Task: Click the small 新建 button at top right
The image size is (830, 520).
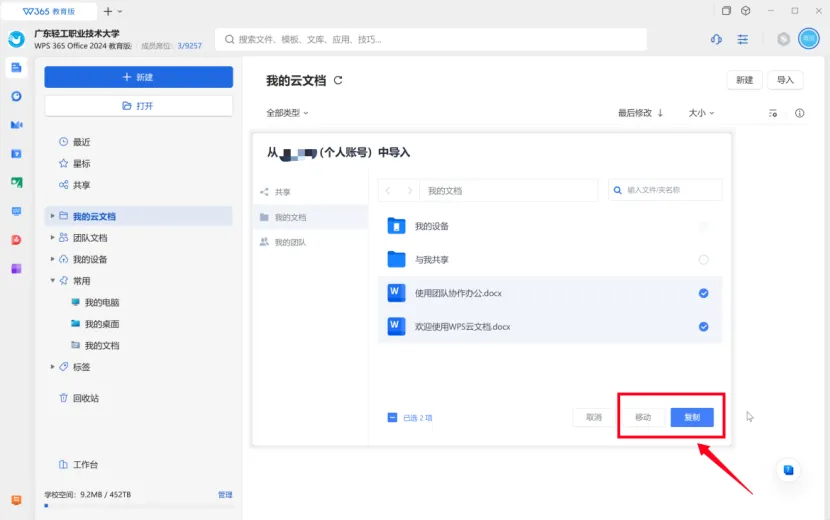Action: click(744, 80)
